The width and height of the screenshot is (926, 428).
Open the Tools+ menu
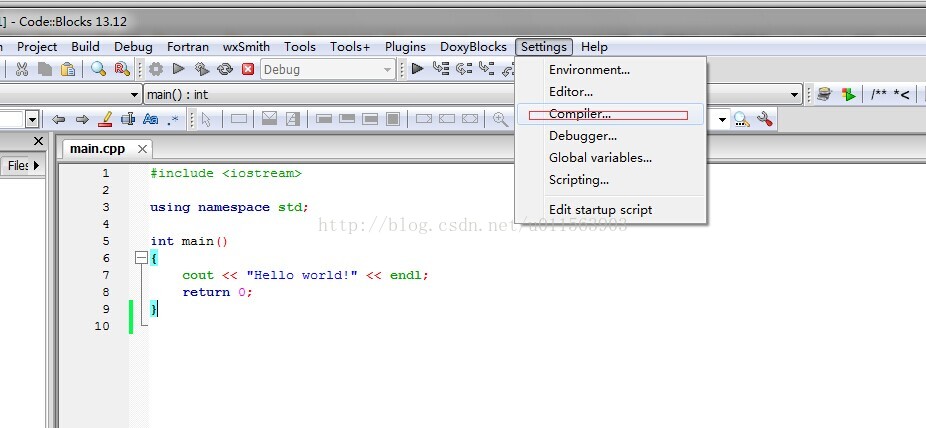pyautogui.click(x=350, y=47)
